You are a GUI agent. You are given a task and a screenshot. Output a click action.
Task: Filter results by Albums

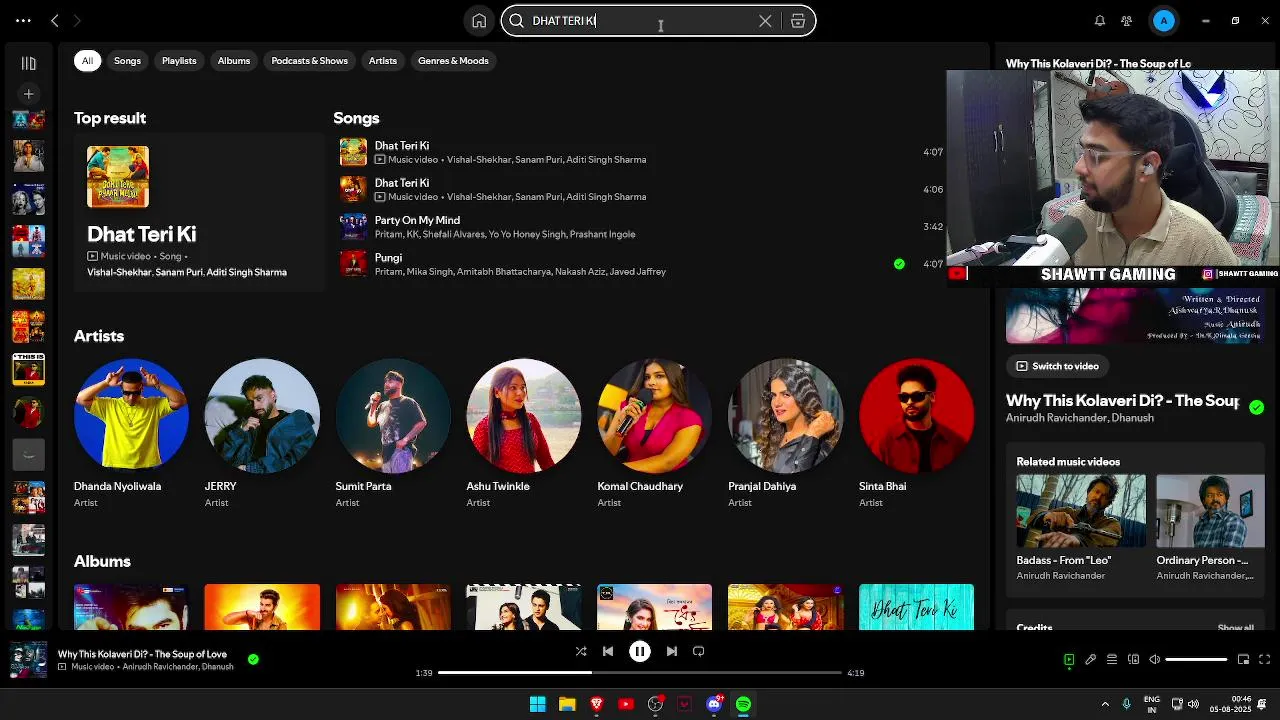[234, 61]
